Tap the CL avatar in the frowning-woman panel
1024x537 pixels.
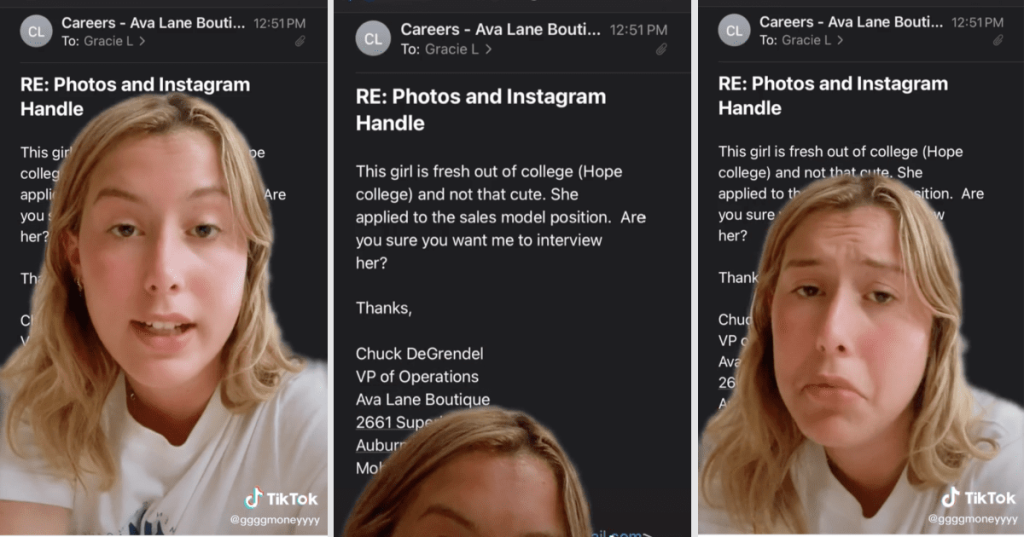(734, 31)
